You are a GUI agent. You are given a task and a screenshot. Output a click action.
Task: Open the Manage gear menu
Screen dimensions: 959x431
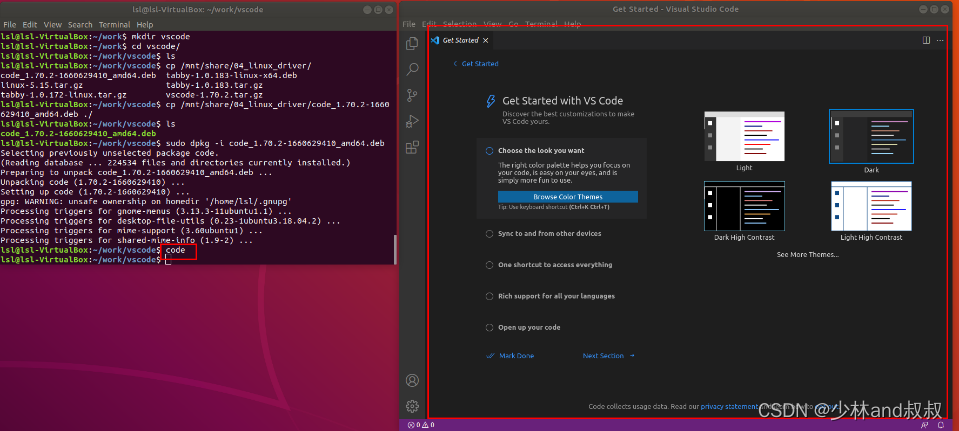click(x=412, y=406)
